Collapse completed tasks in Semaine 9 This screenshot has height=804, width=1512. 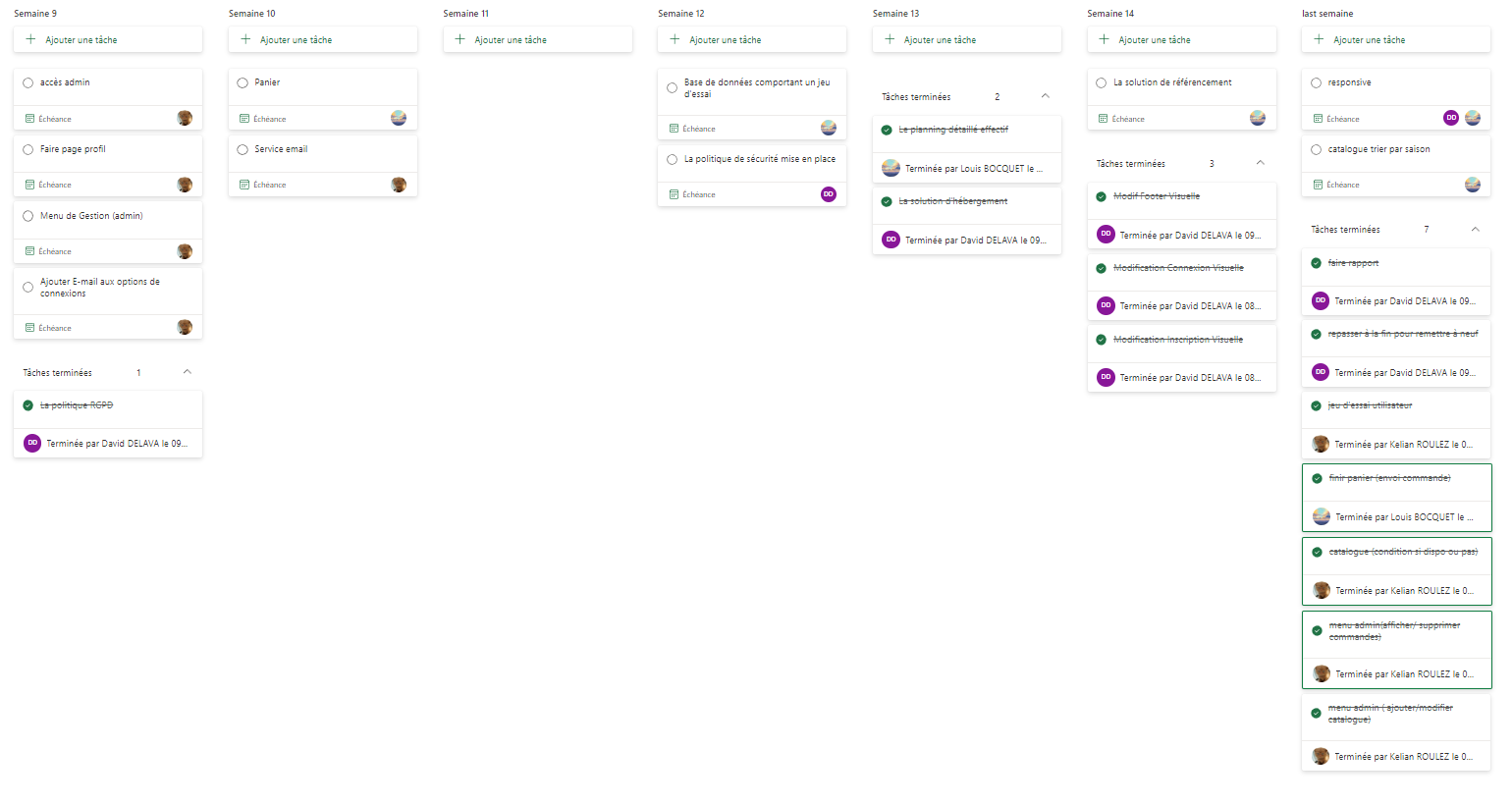coord(188,372)
